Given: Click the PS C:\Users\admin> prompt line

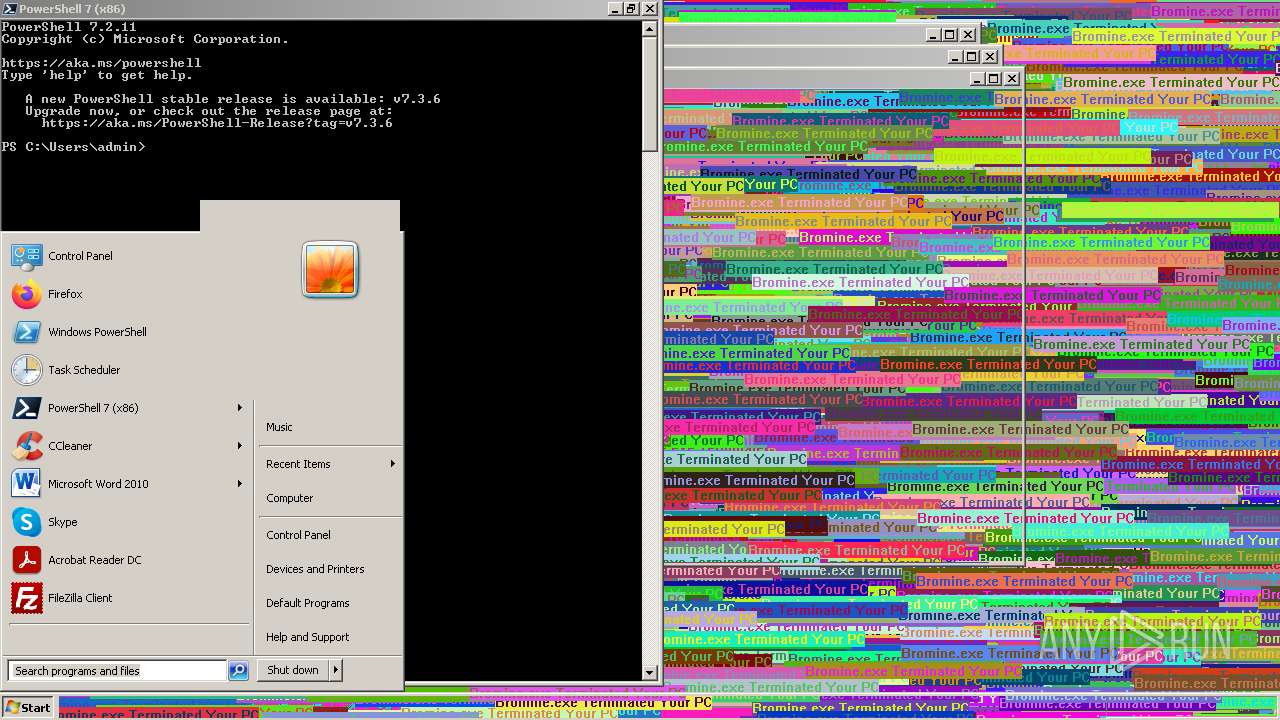Looking at the screenshot, I should point(73,147).
